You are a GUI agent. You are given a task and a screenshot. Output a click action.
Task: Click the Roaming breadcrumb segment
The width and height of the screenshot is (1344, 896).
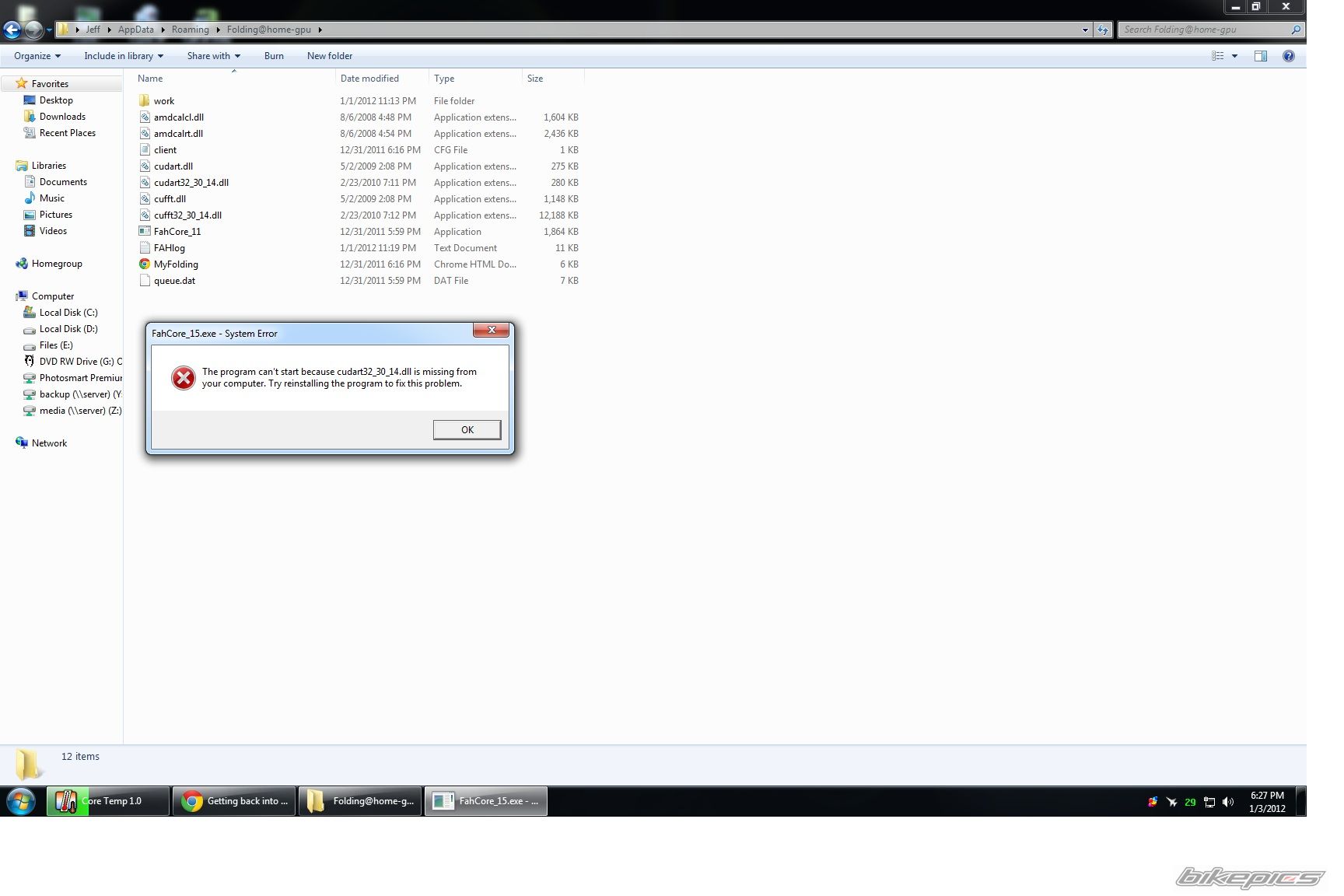pos(191,30)
